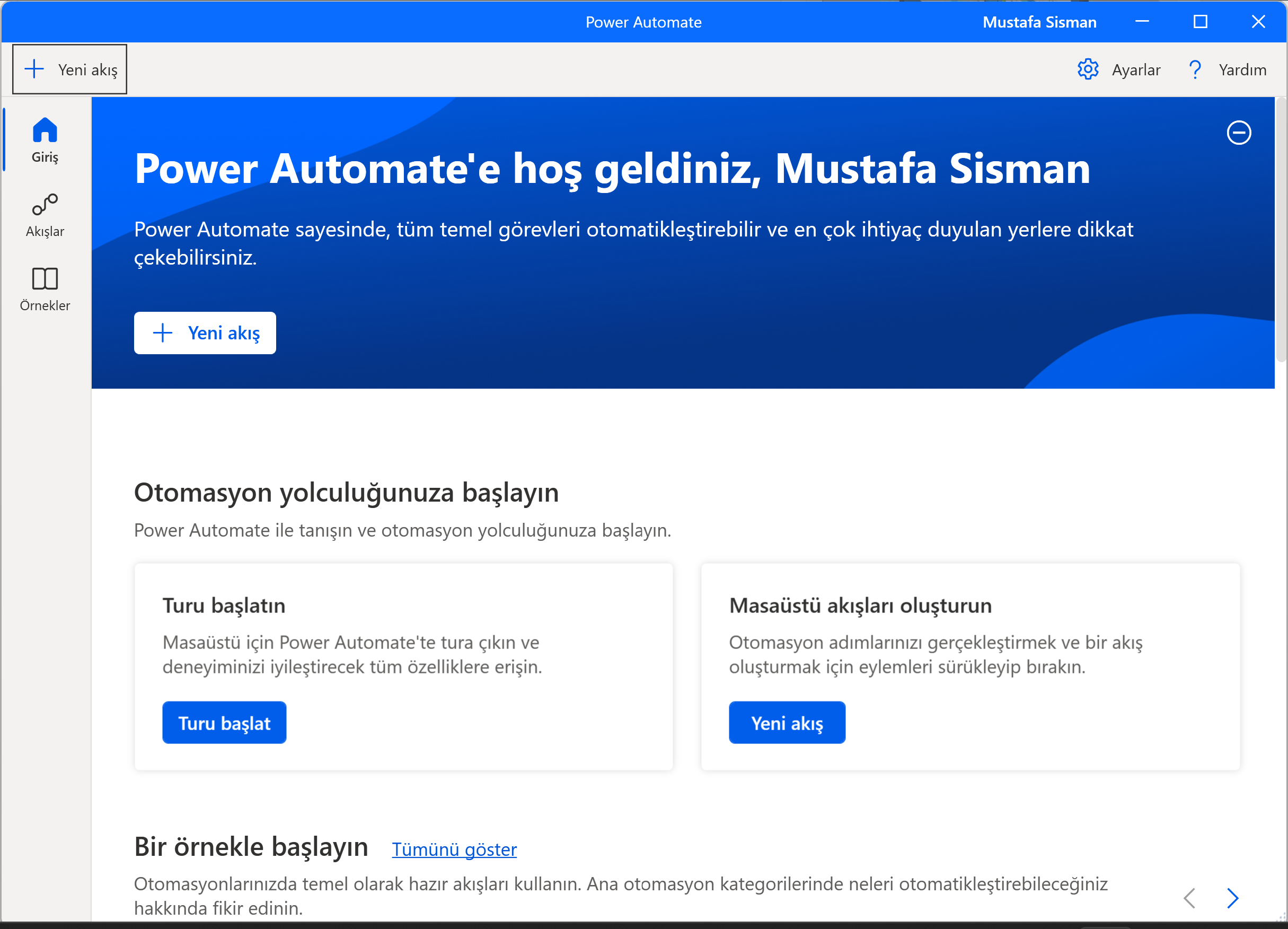Collapse the welcome banner minus circle
The image size is (1288, 929).
click(x=1239, y=133)
